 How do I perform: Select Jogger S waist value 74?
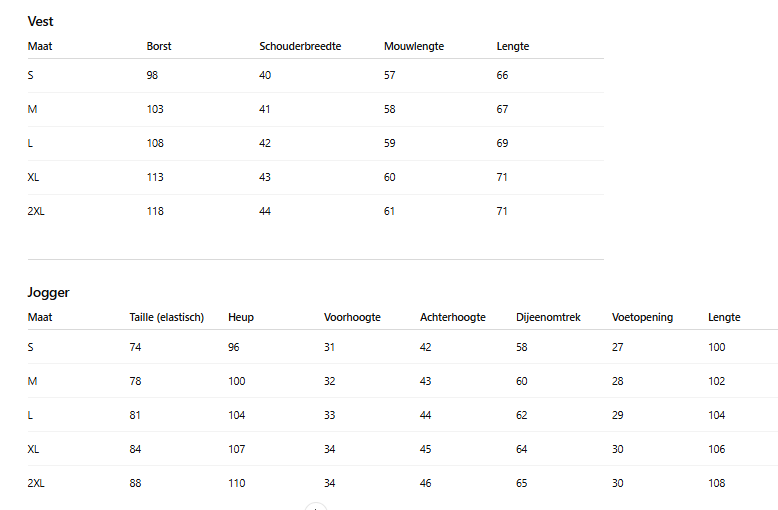pyautogui.click(x=135, y=347)
